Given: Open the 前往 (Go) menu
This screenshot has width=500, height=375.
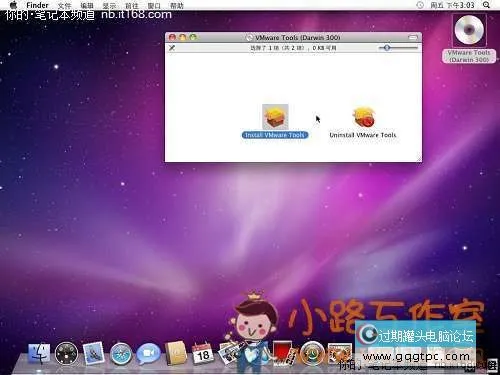Looking at the screenshot, I should pos(132,6).
